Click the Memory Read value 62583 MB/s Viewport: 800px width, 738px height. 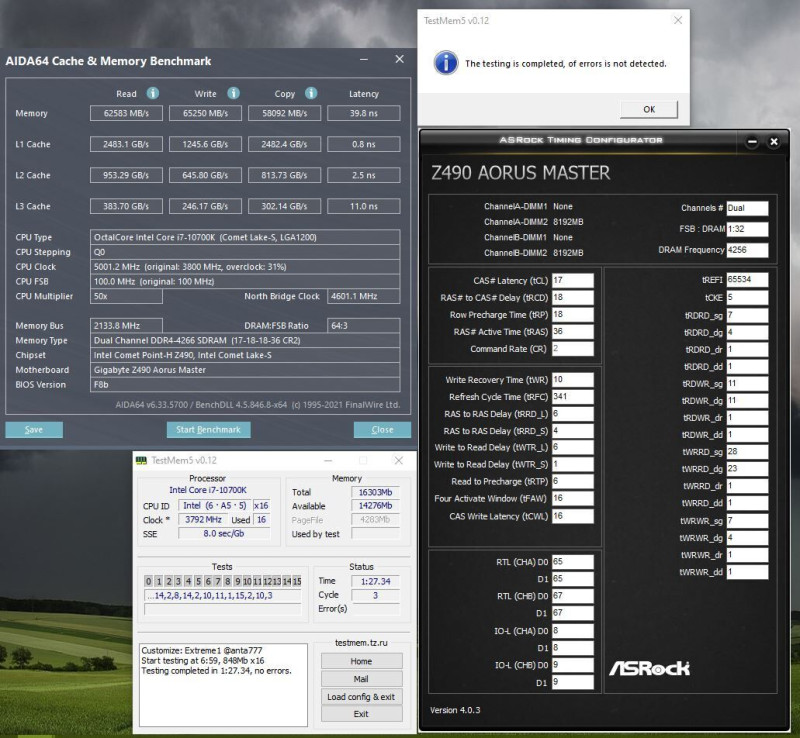click(126, 113)
